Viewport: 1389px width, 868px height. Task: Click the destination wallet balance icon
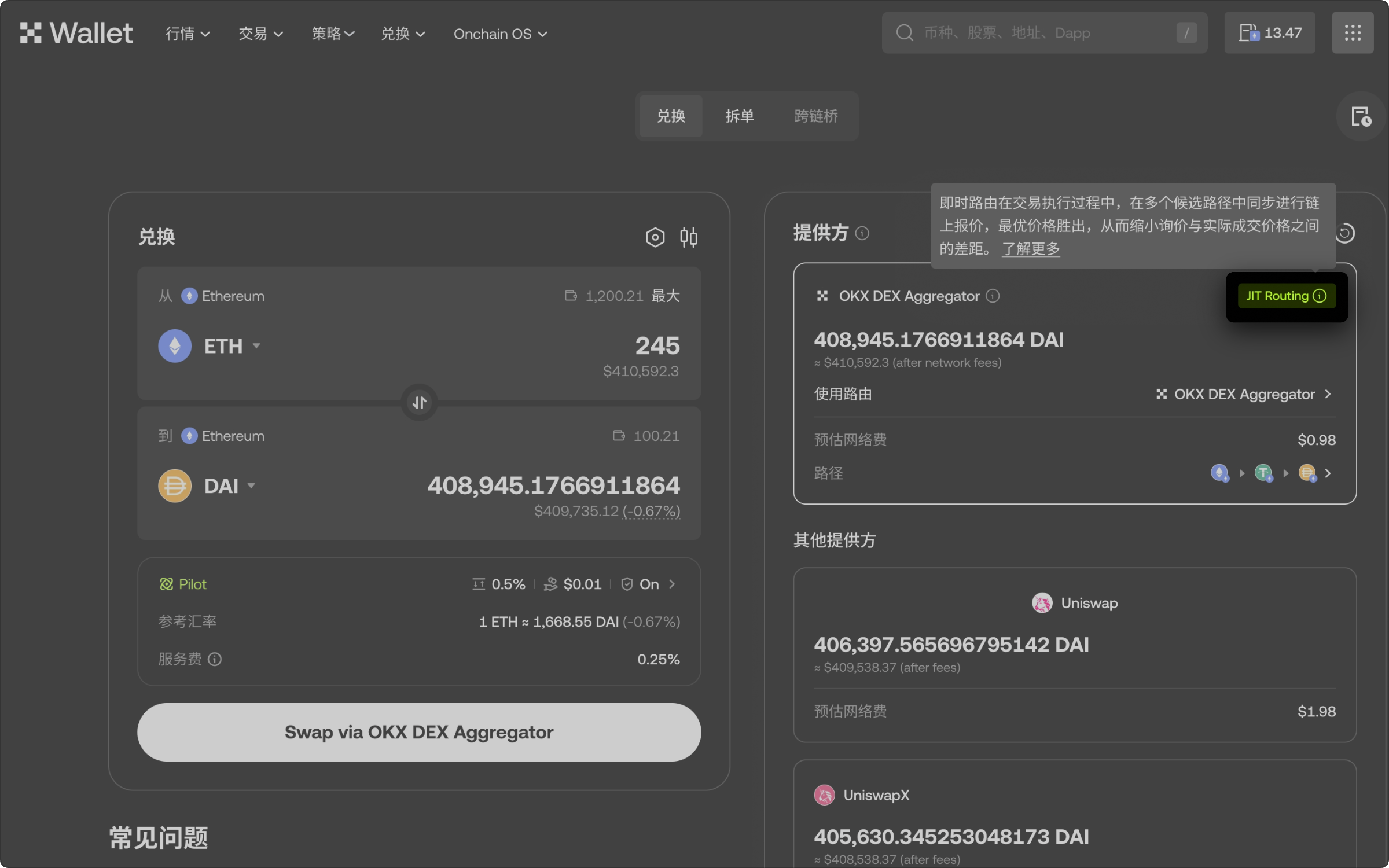619,435
